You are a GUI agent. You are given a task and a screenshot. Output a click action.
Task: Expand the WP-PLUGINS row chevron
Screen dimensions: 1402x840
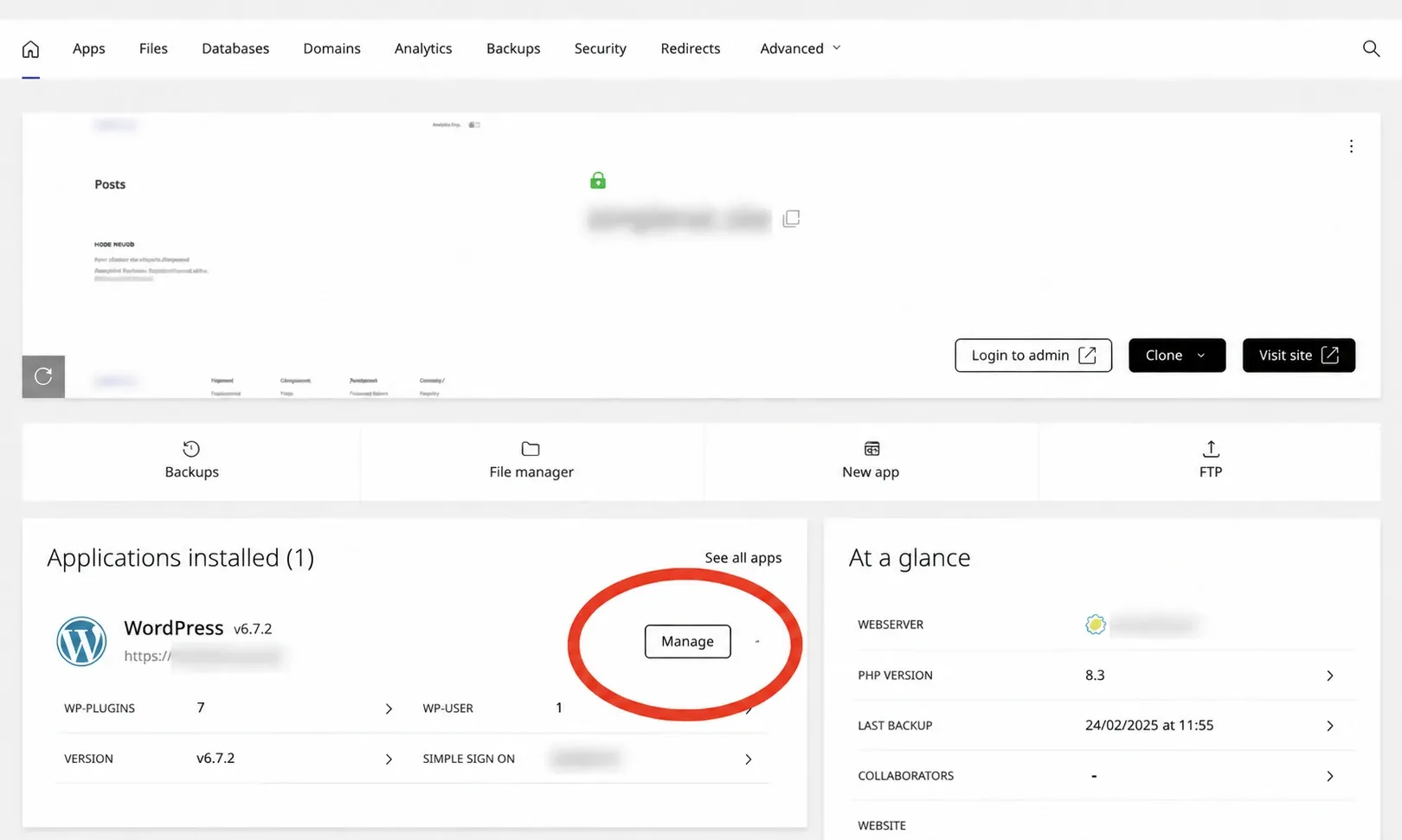[389, 709]
